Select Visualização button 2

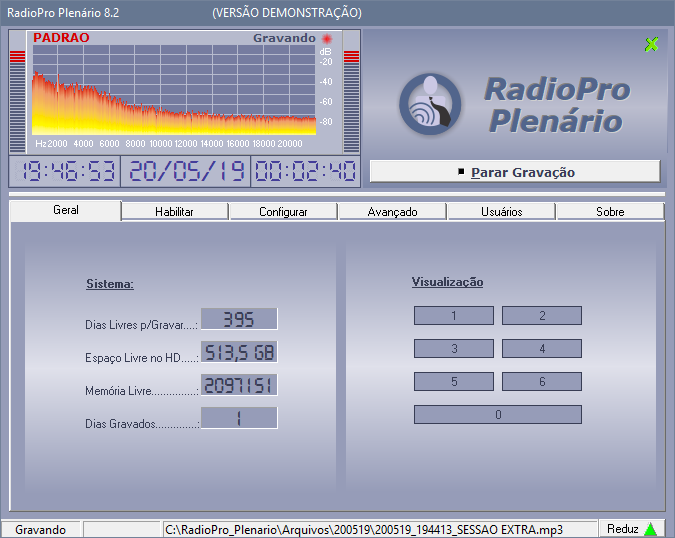(542, 315)
